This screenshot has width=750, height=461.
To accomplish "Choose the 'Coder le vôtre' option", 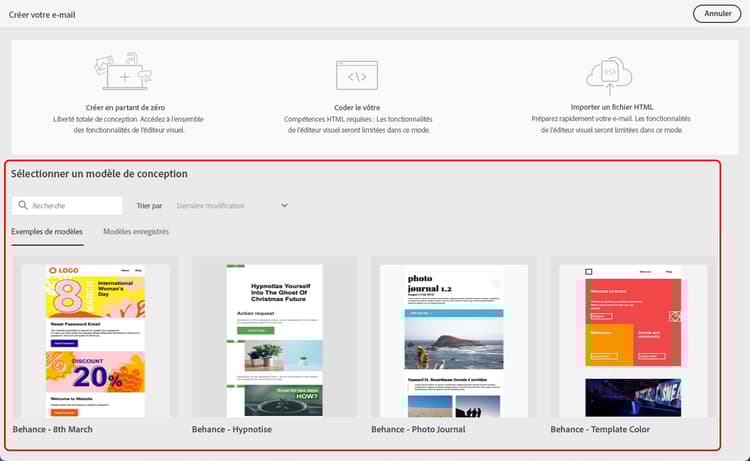I will [x=357, y=98].
